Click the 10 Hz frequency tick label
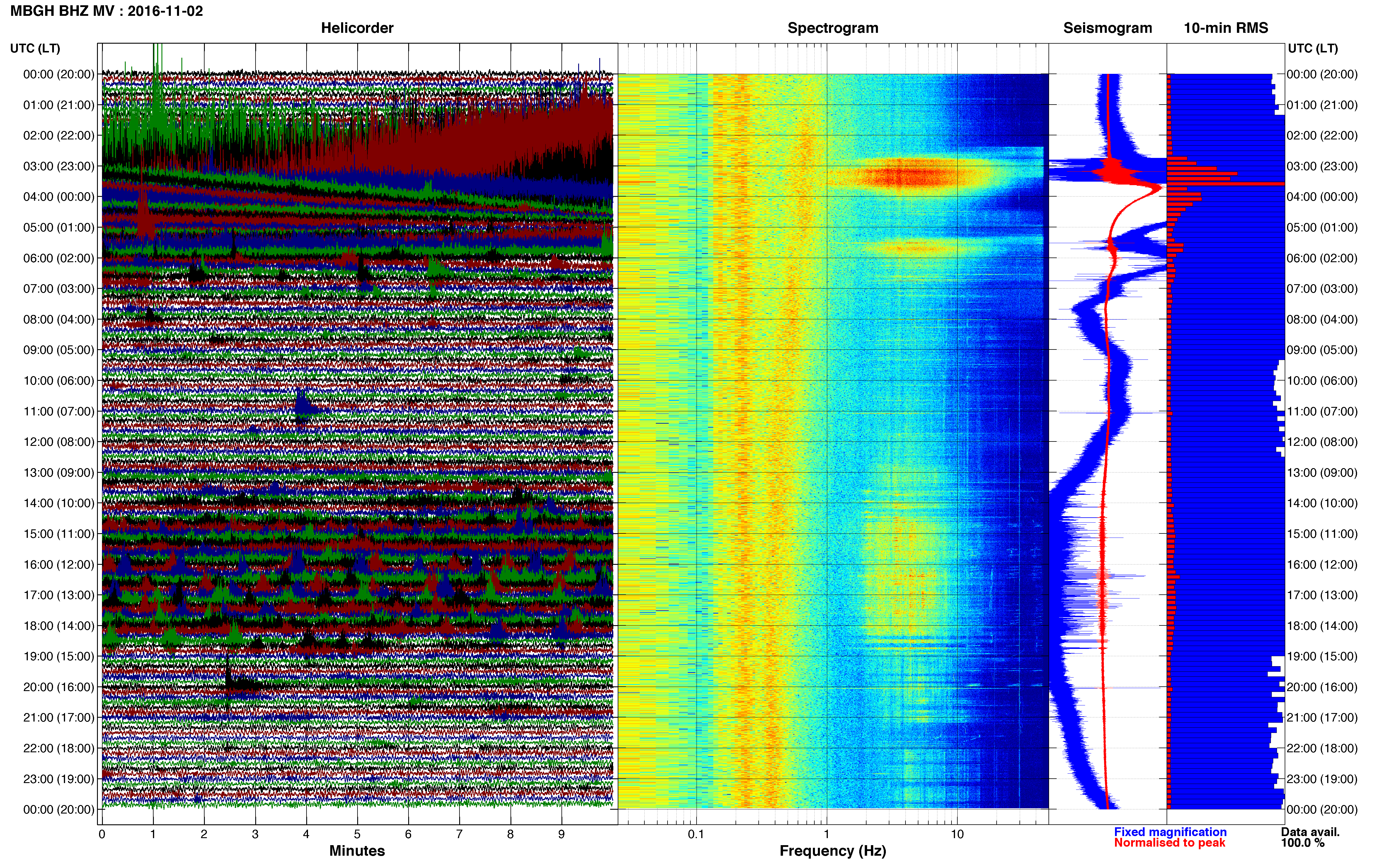Viewport: 1389px width, 868px height. click(957, 834)
